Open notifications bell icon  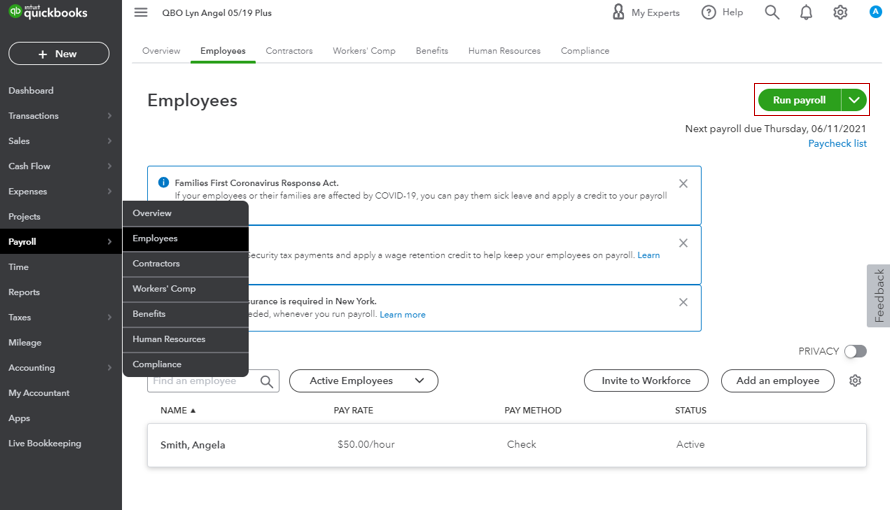806,13
